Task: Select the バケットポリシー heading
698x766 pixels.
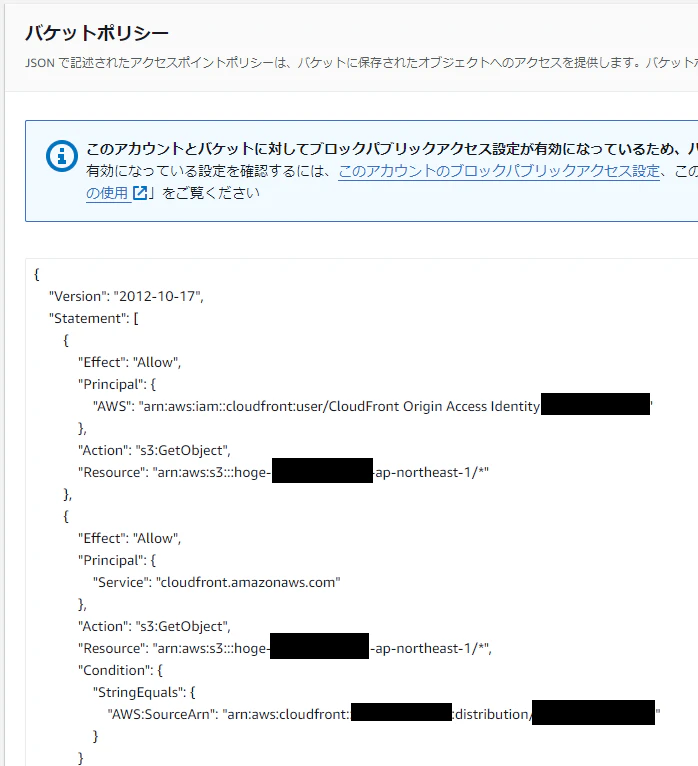Action: (97, 33)
